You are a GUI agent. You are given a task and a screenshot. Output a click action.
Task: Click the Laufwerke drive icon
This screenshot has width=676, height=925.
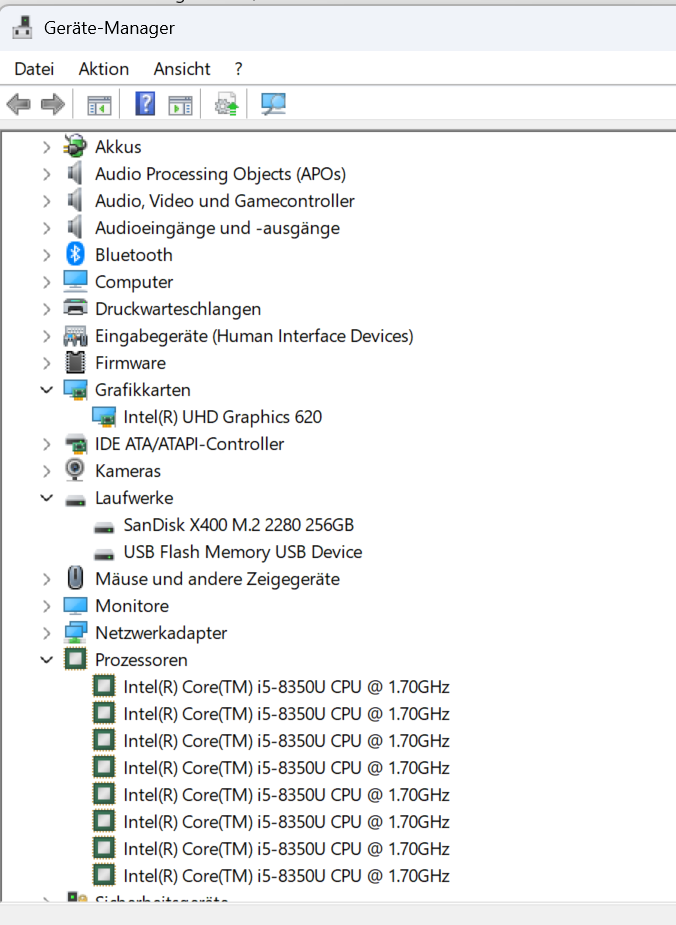coord(75,501)
